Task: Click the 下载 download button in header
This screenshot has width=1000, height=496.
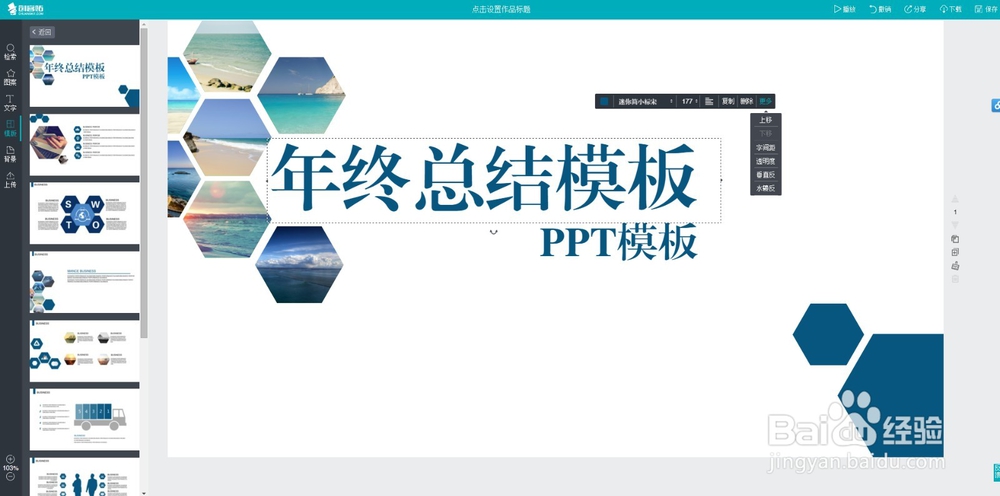Action: click(950, 9)
